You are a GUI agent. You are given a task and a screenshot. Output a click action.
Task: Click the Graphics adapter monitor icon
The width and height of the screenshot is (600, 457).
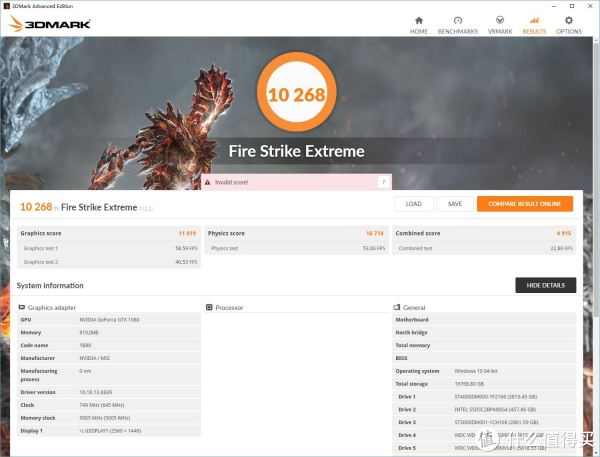(x=22, y=307)
